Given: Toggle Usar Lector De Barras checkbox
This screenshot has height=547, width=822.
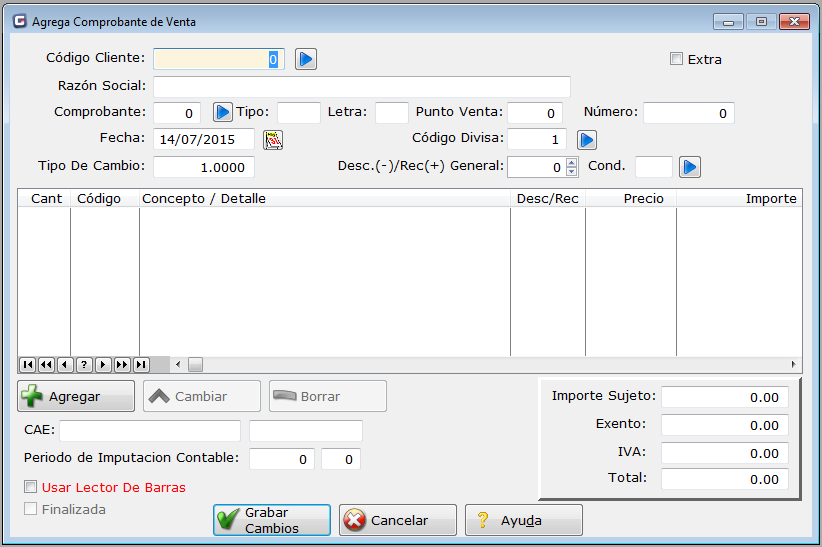Looking at the screenshot, I should click(x=30, y=488).
